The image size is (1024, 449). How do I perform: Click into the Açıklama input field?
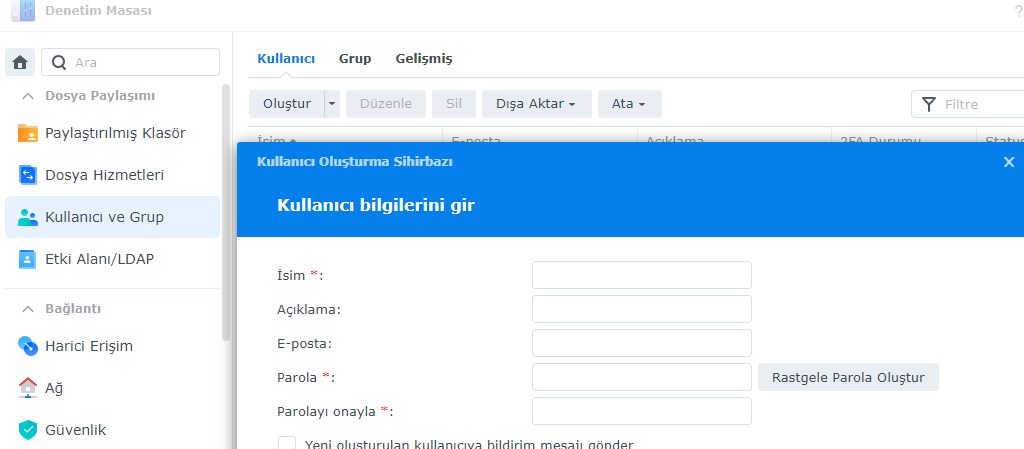pyautogui.click(x=641, y=309)
